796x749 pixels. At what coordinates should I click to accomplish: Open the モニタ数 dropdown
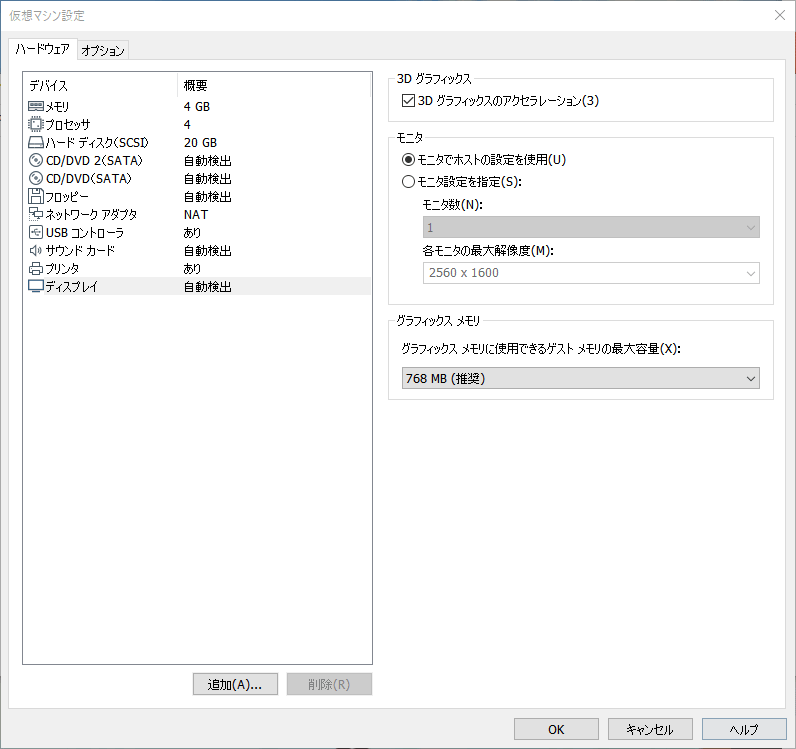pos(591,227)
